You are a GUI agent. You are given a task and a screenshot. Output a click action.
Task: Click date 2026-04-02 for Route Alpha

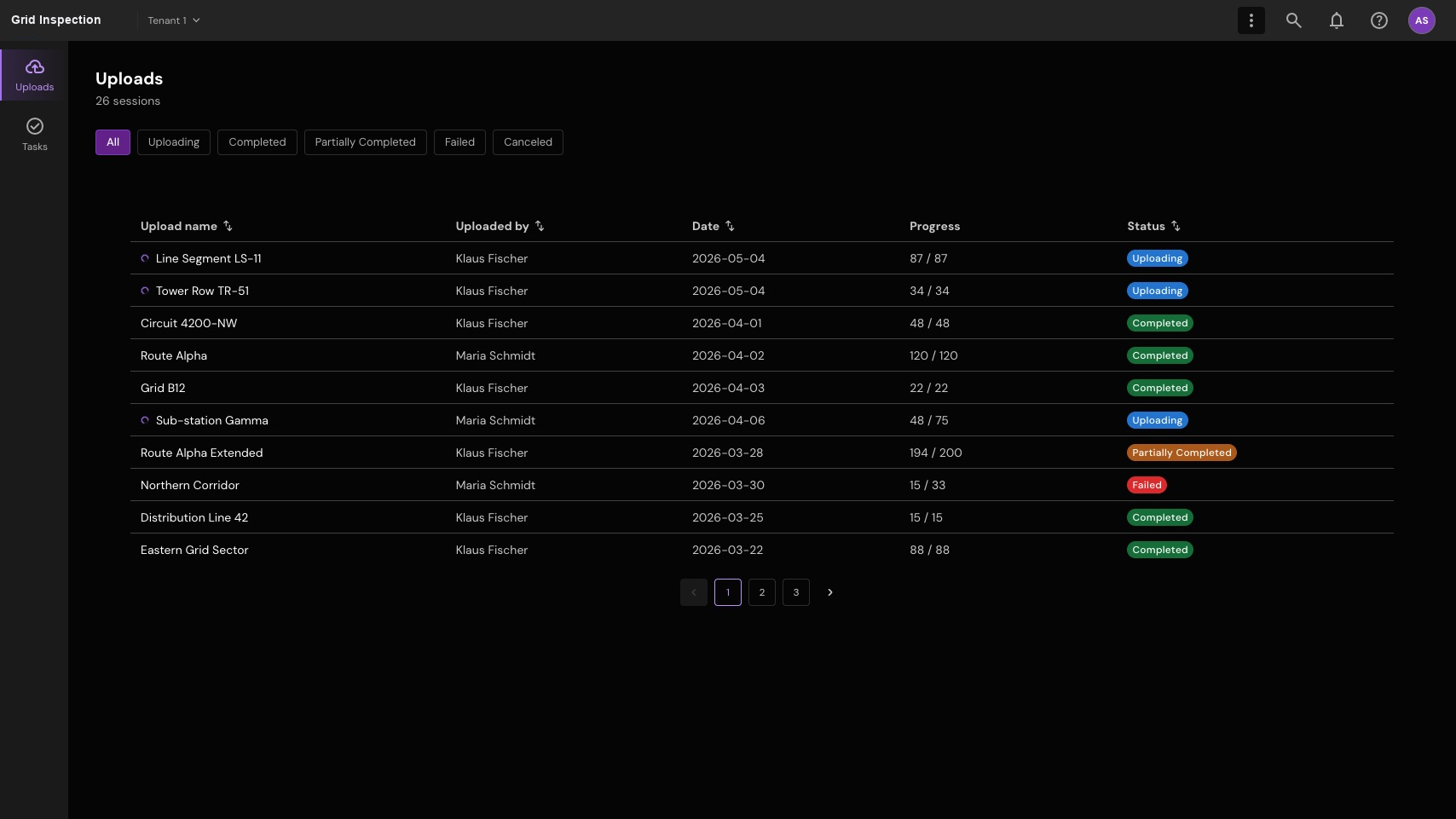click(728, 355)
